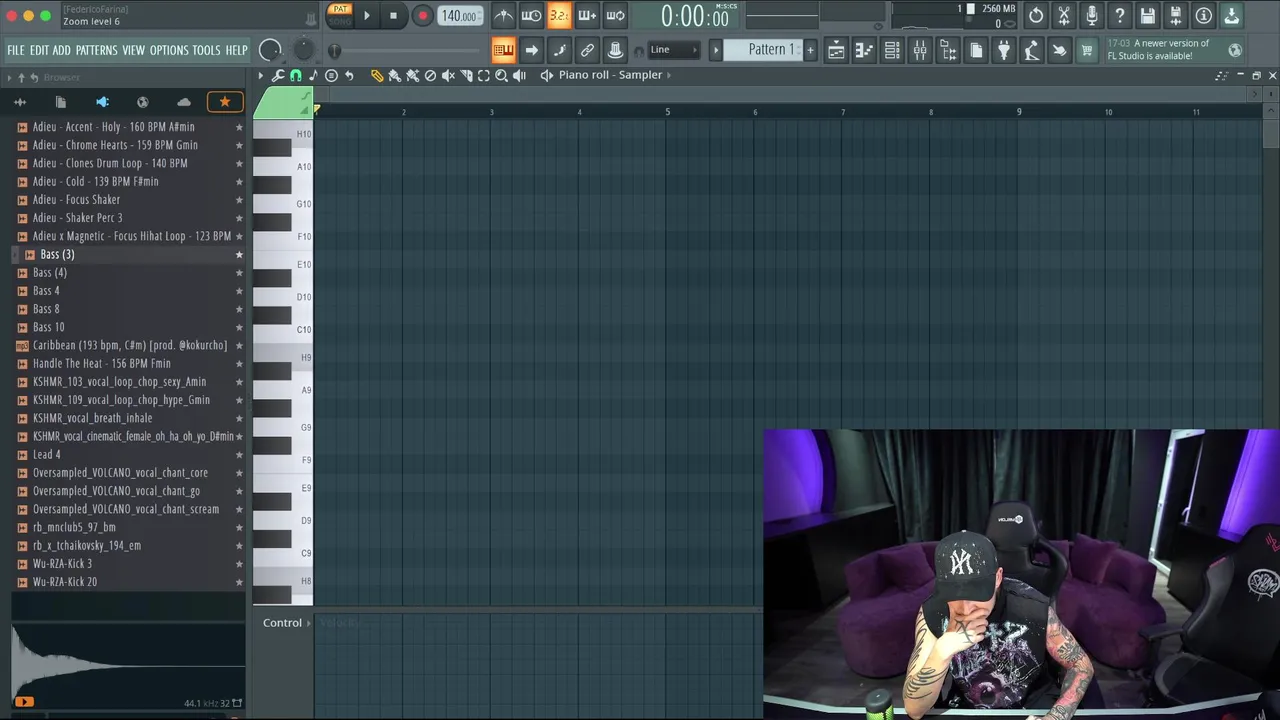
Task: Start playback with Play button
Action: [367, 15]
